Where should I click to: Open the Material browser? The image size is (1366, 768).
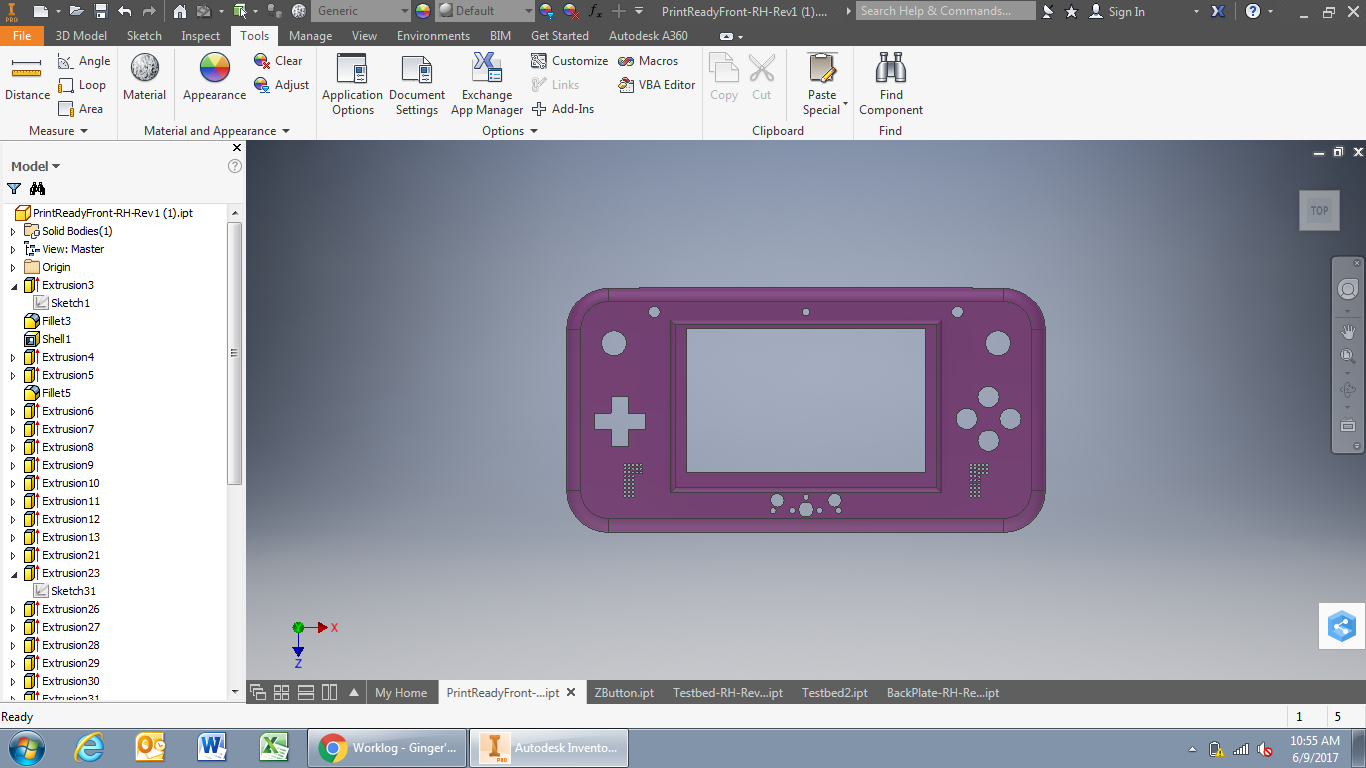click(145, 78)
